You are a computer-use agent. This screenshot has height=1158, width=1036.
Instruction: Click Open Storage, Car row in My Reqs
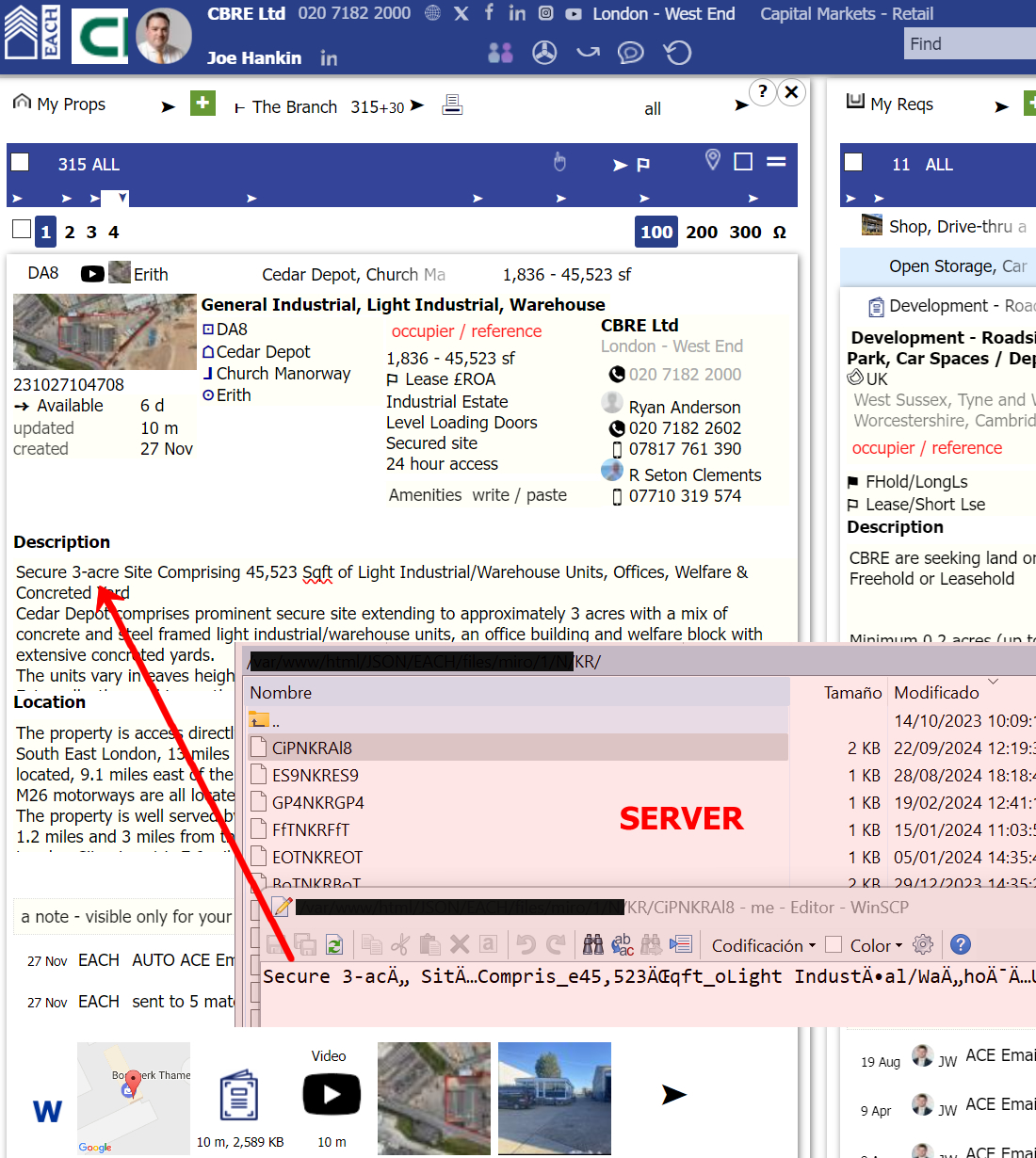[938, 266]
